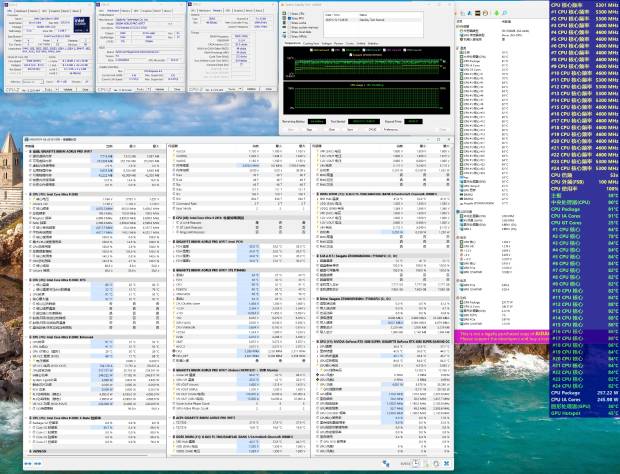Enable the Stress system memory checkbox

pos(289,28)
